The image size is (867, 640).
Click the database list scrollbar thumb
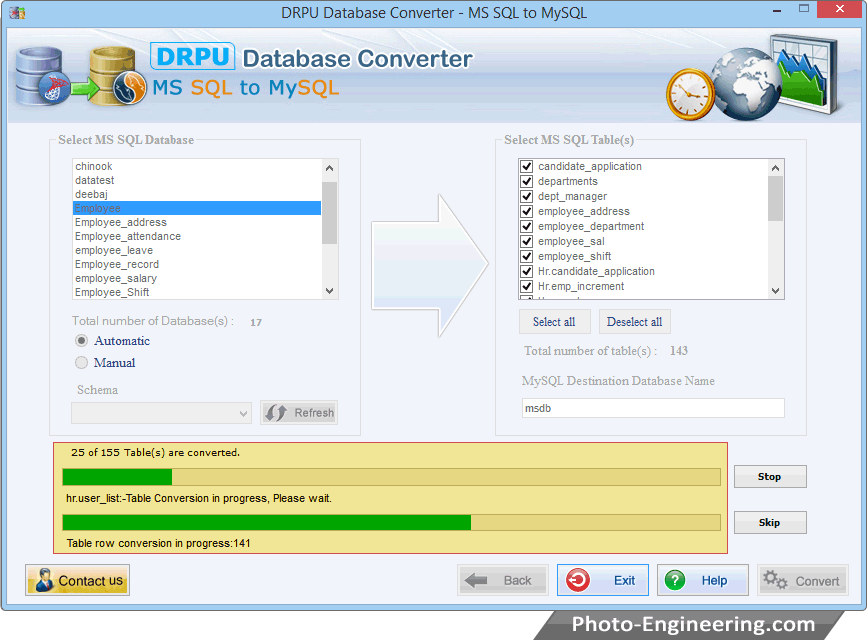tap(330, 213)
